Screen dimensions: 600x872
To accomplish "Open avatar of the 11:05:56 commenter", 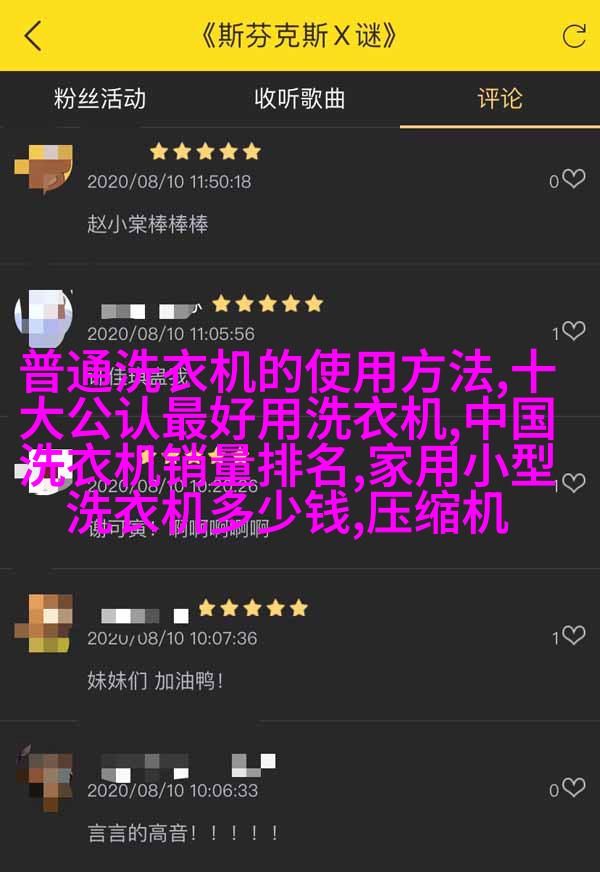I will pyautogui.click(x=43, y=319).
